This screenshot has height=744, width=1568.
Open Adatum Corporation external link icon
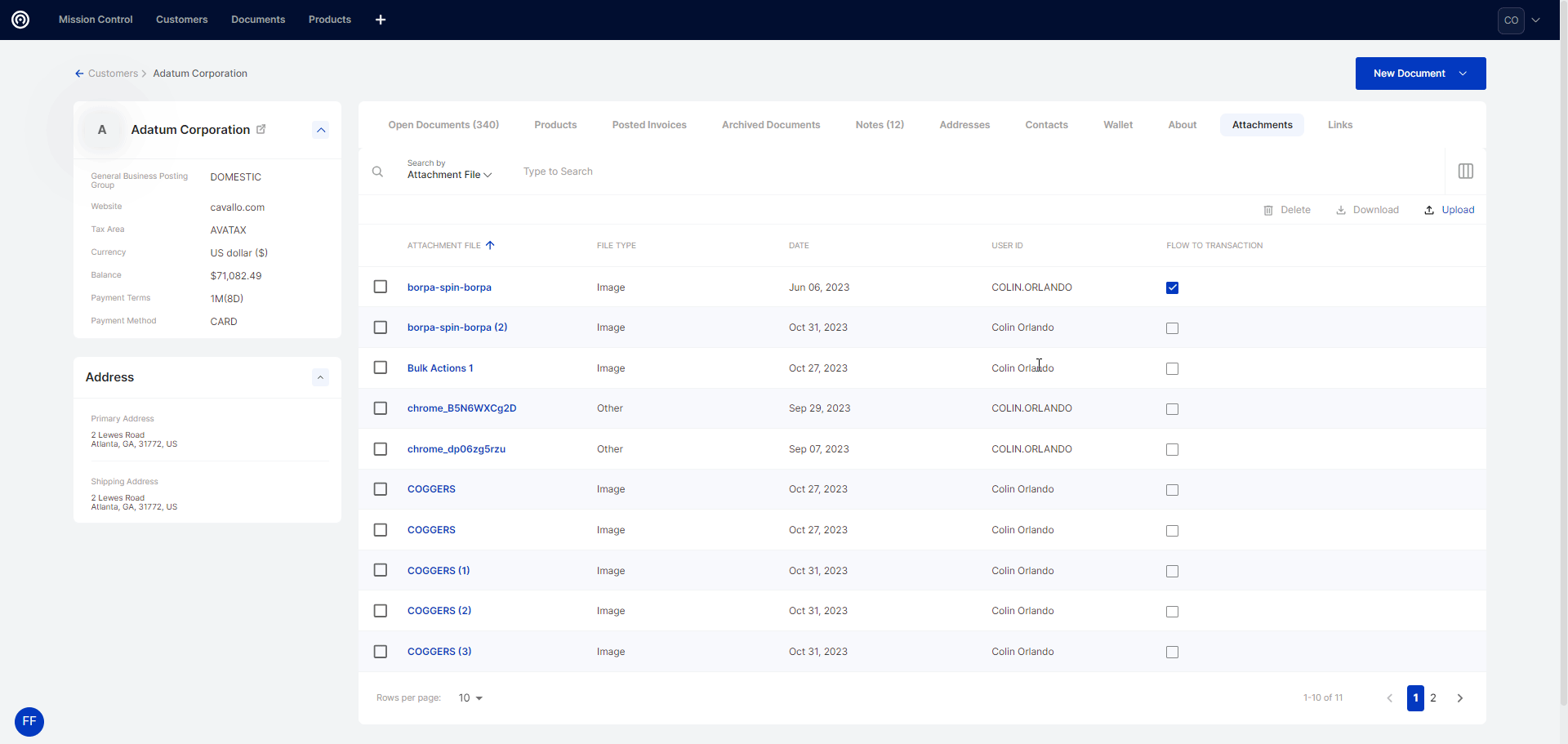(x=261, y=129)
